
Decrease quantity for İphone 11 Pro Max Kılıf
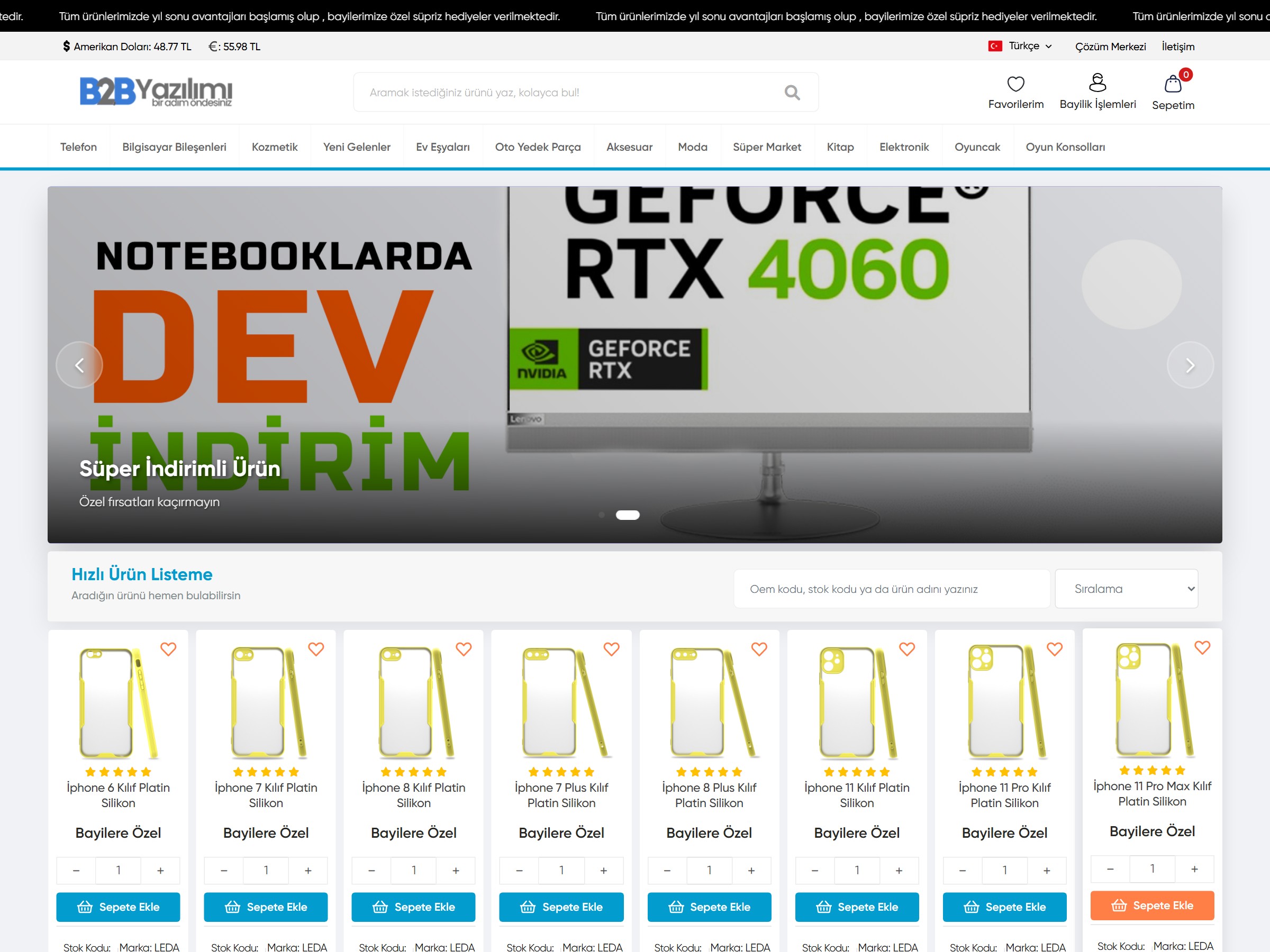click(1110, 869)
